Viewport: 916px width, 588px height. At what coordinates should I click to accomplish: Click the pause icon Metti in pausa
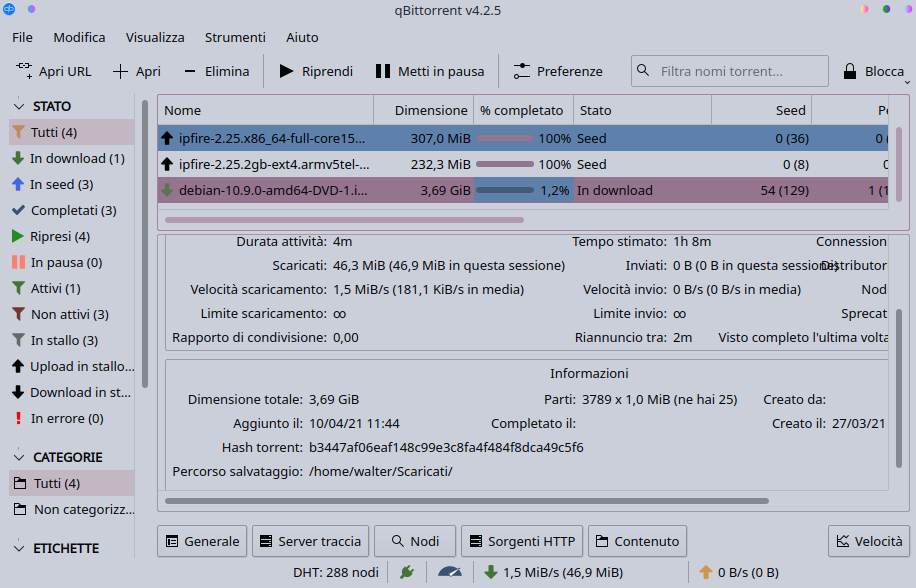383,71
